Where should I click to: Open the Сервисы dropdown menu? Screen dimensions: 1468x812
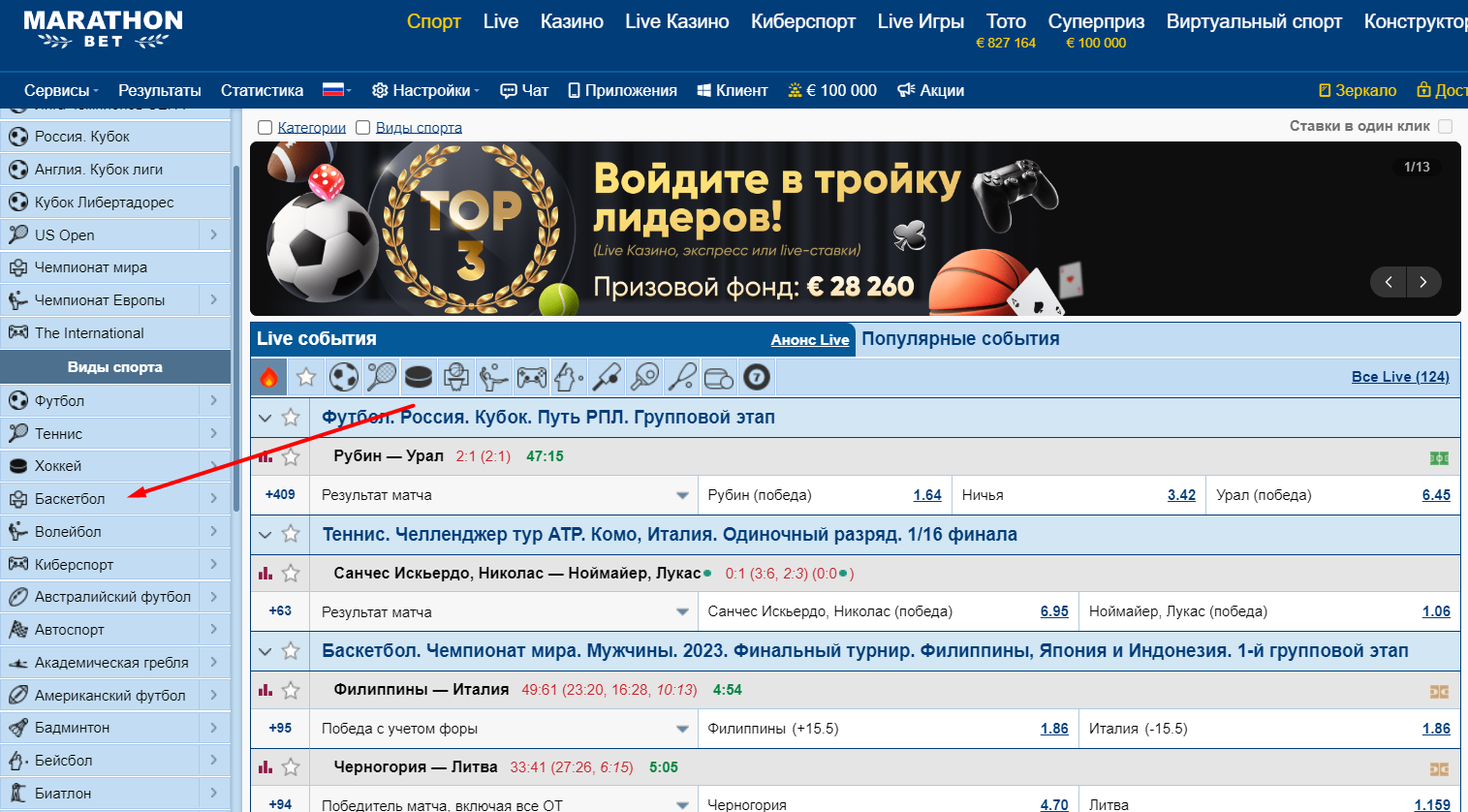(61, 90)
